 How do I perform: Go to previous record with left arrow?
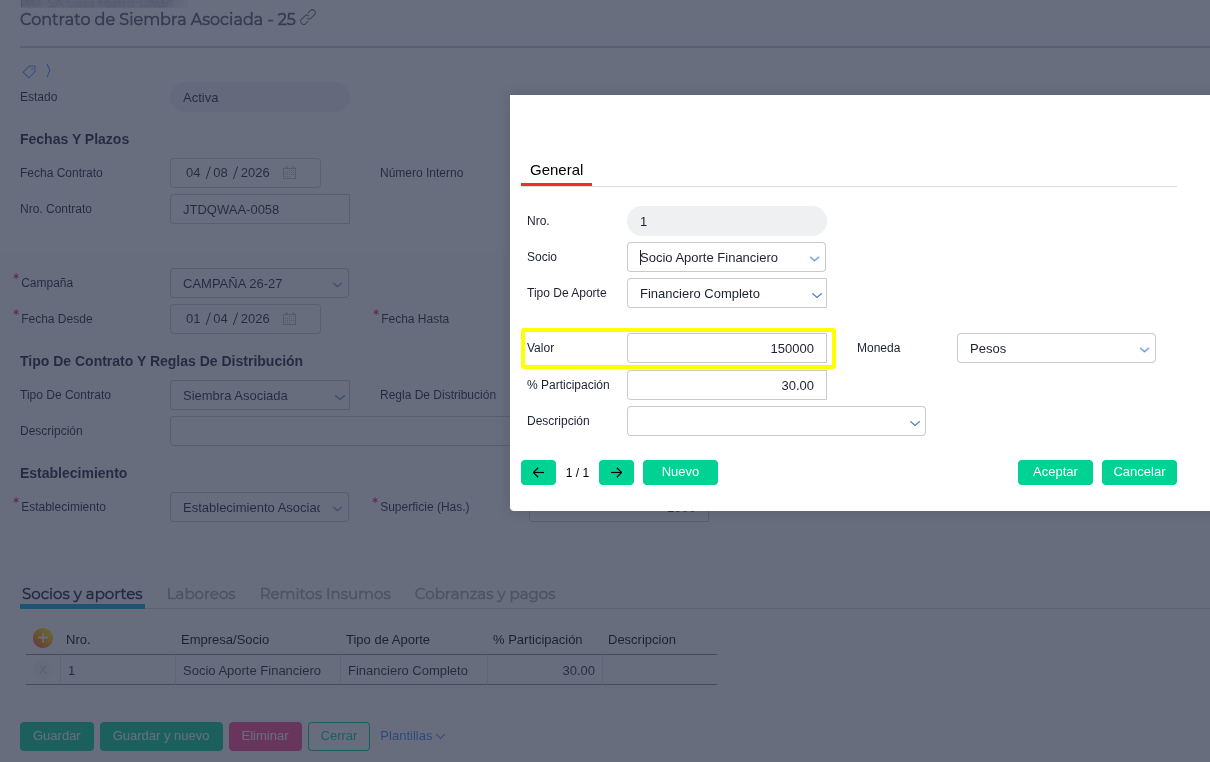[538, 472]
